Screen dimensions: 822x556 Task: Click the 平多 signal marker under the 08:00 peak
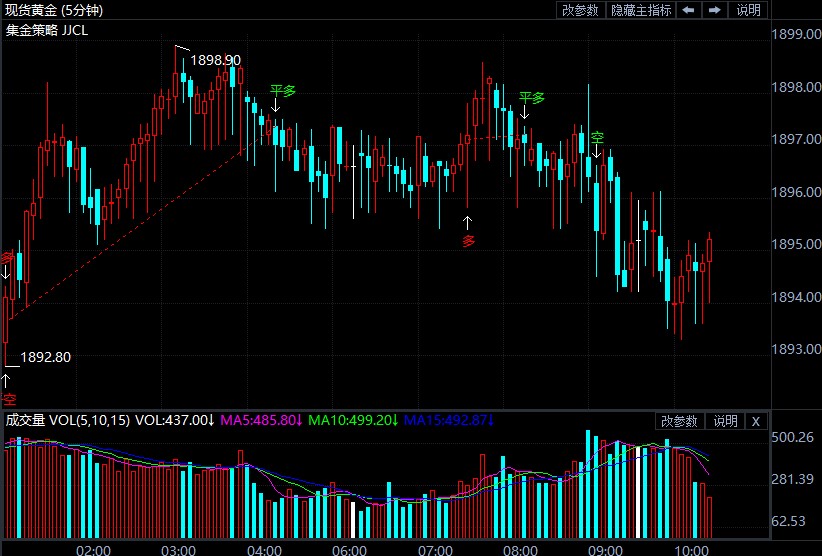[x=532, y=98]
